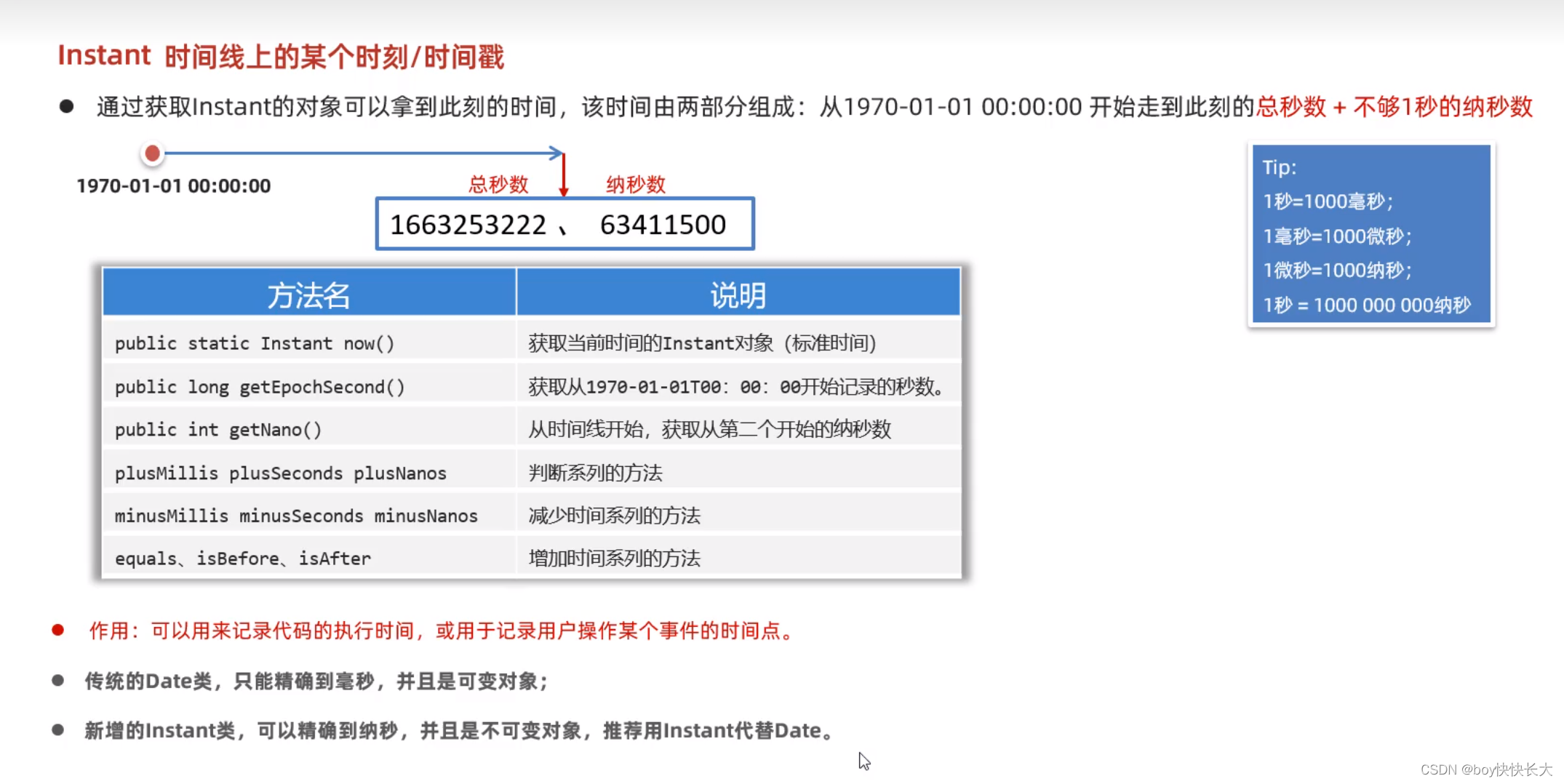
Task: Click the description 增加时间系列的方法
Action: [615, 559]
